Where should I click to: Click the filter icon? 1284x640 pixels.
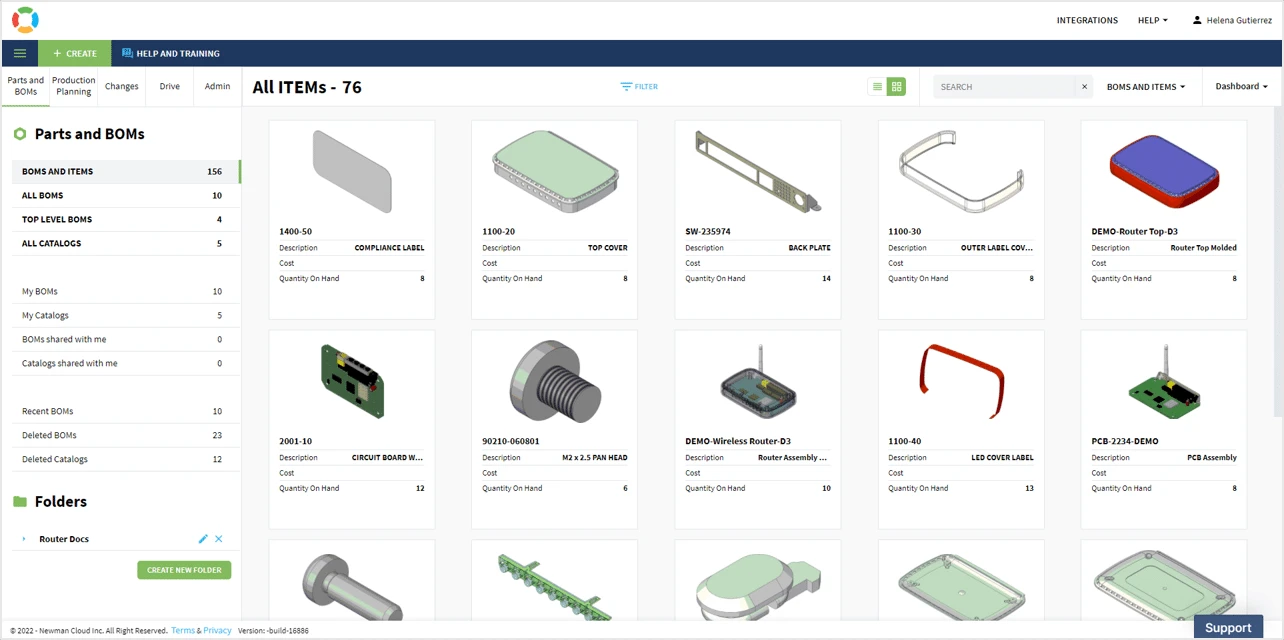click(626, 87)
